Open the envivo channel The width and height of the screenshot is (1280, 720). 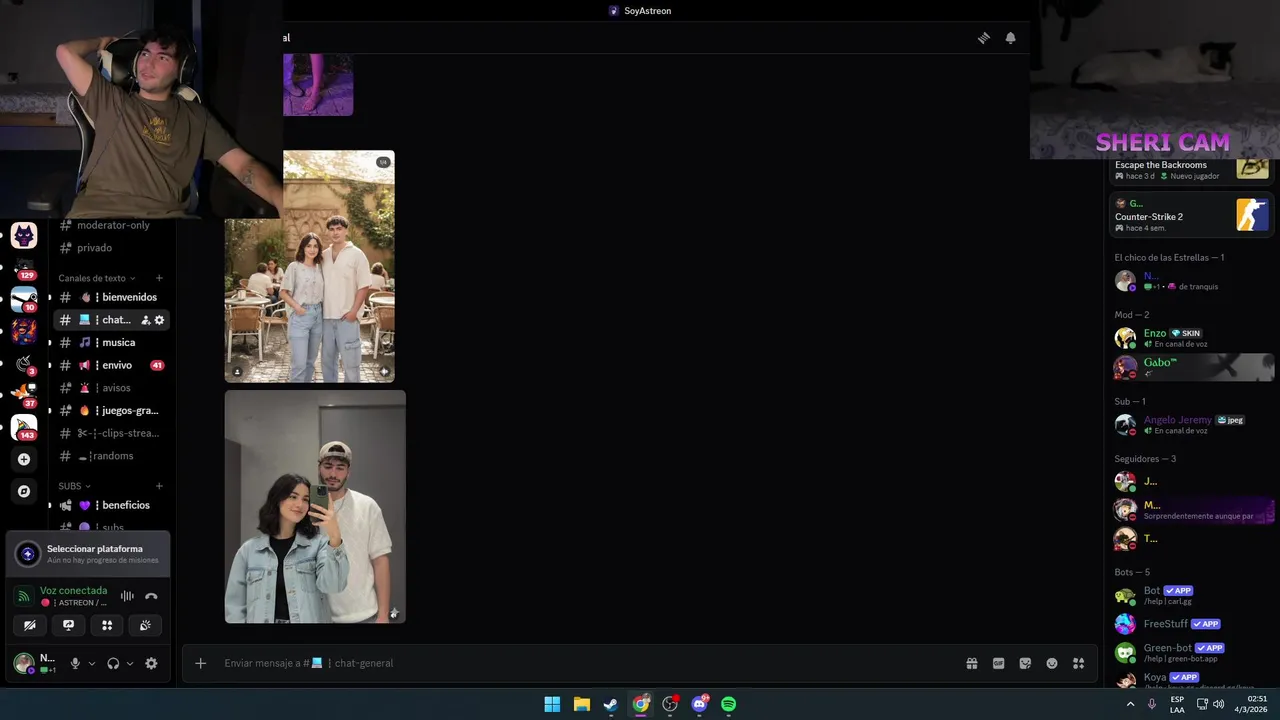[x=110, y=365]
